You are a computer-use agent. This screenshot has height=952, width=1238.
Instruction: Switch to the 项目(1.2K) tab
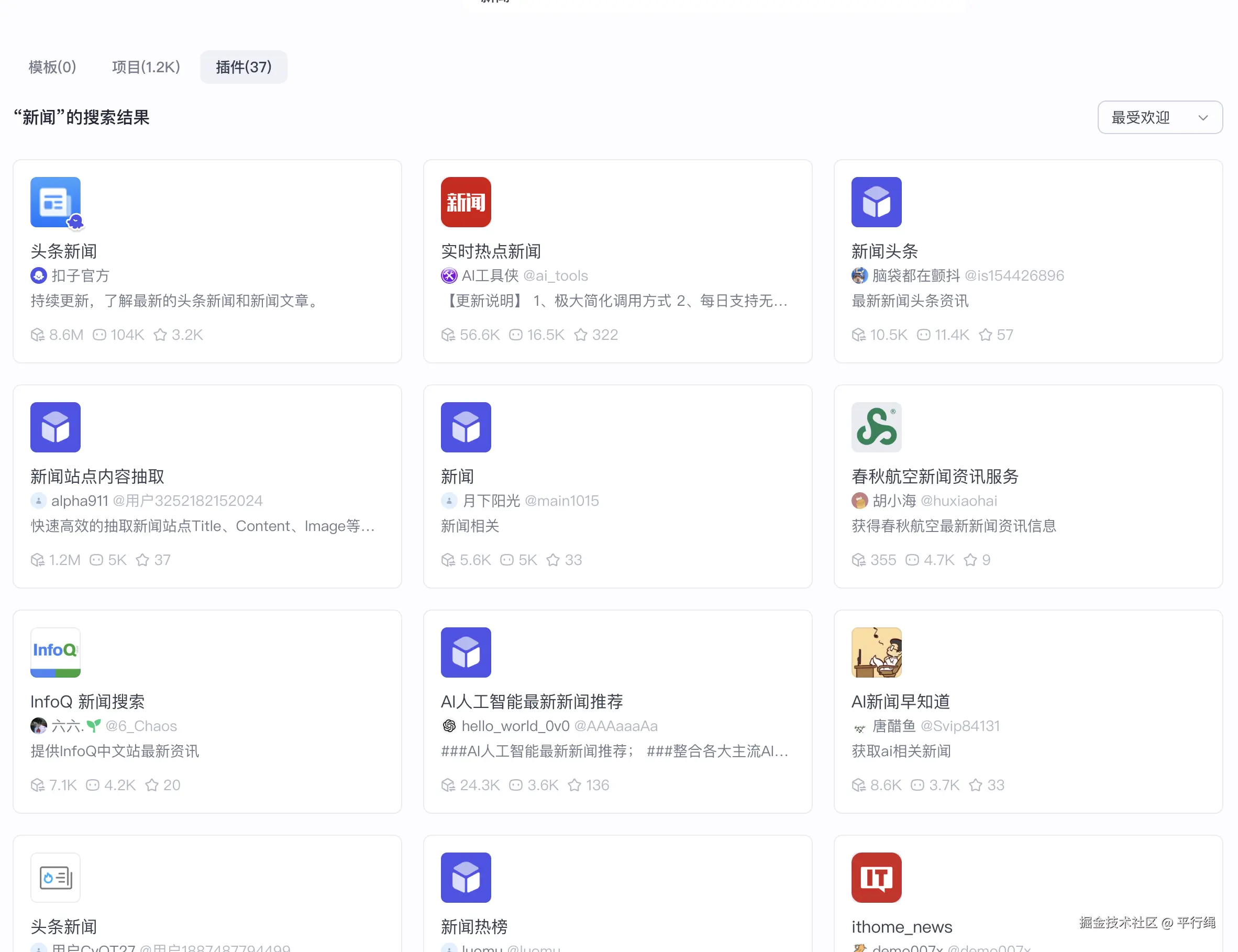(146, 67)
